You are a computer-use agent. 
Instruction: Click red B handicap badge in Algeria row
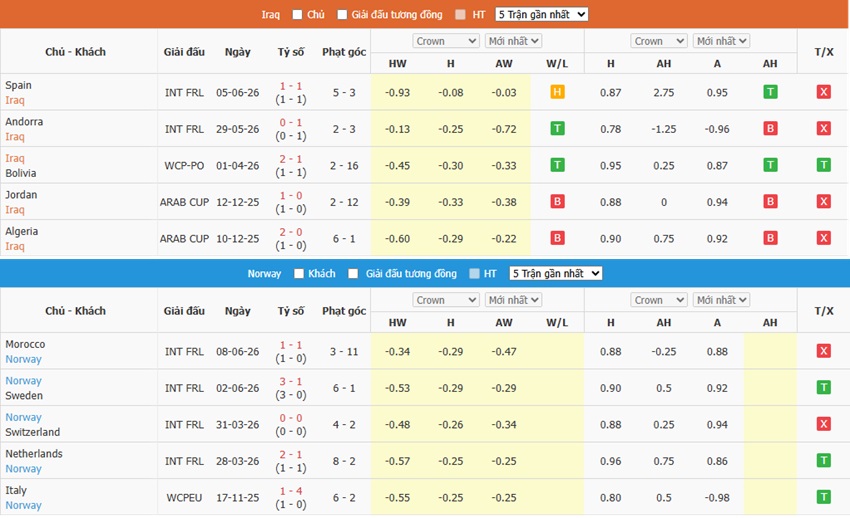click(x=770, y=238)
